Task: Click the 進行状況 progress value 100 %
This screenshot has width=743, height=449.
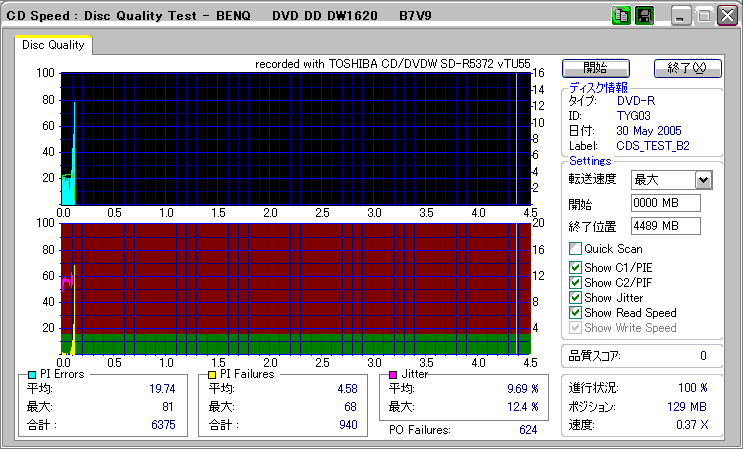Action: (693, 388)
